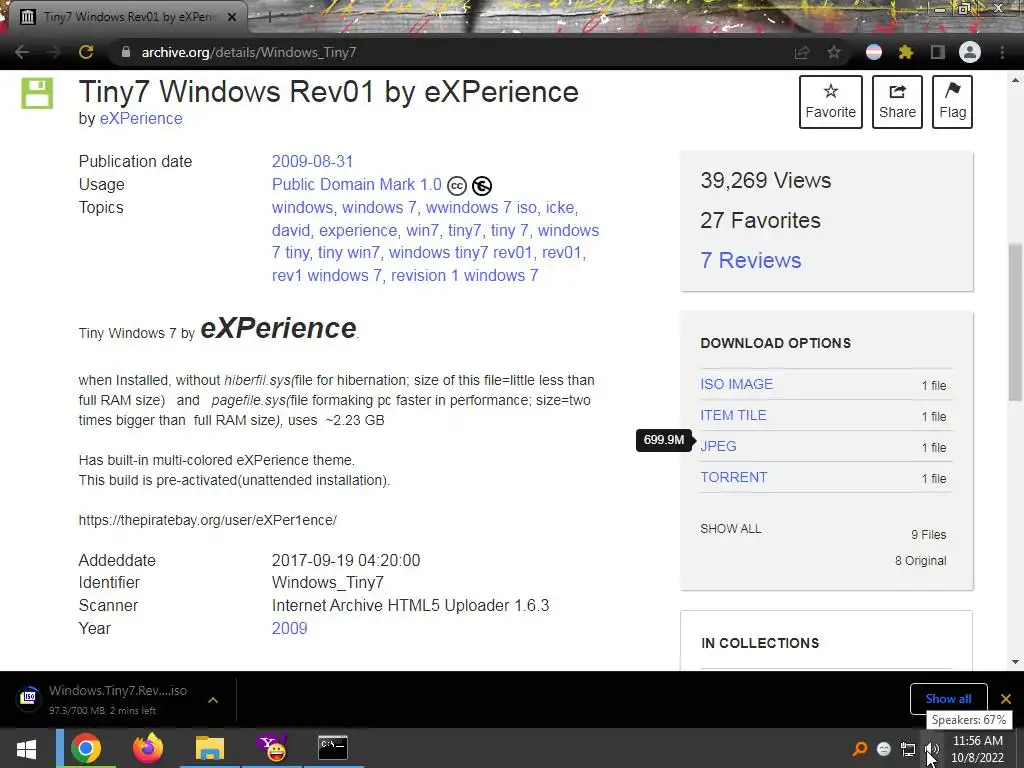Close the Tiny7 Windows browser tab
Image resolution: width=1024 pixels, height=768 pixels.
[x=232, y=18]
